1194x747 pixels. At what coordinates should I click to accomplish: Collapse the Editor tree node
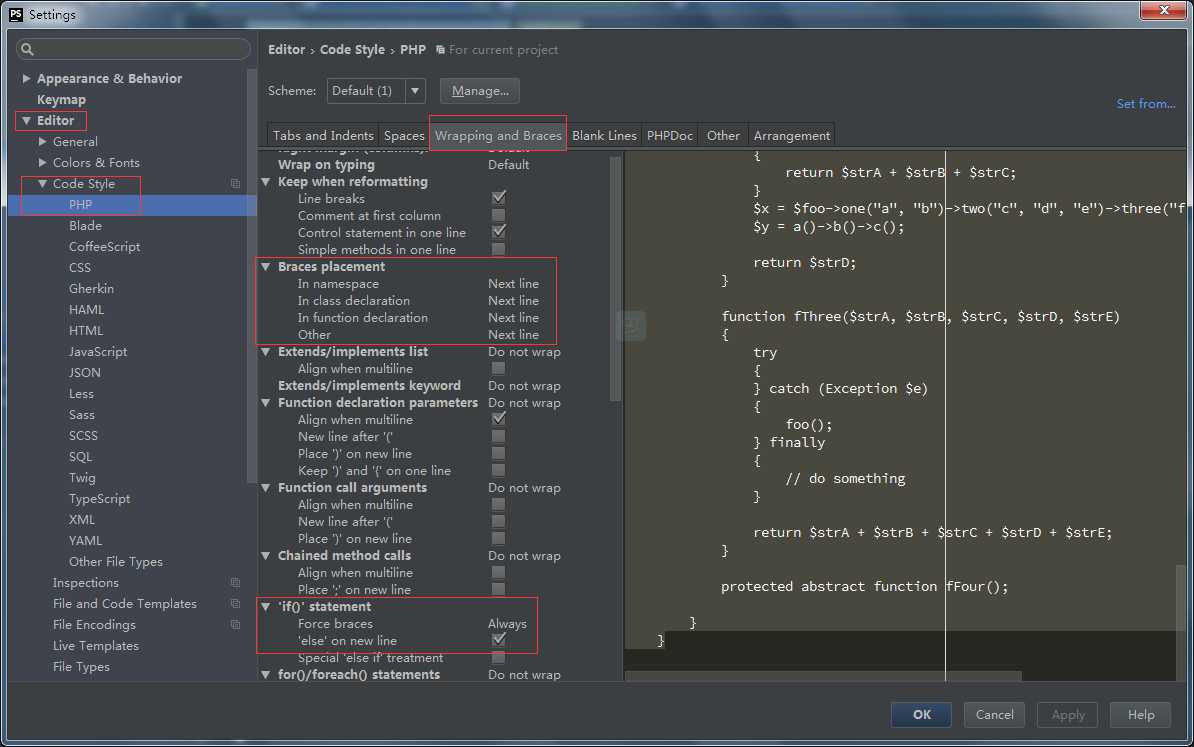click(x=26, y=120)
